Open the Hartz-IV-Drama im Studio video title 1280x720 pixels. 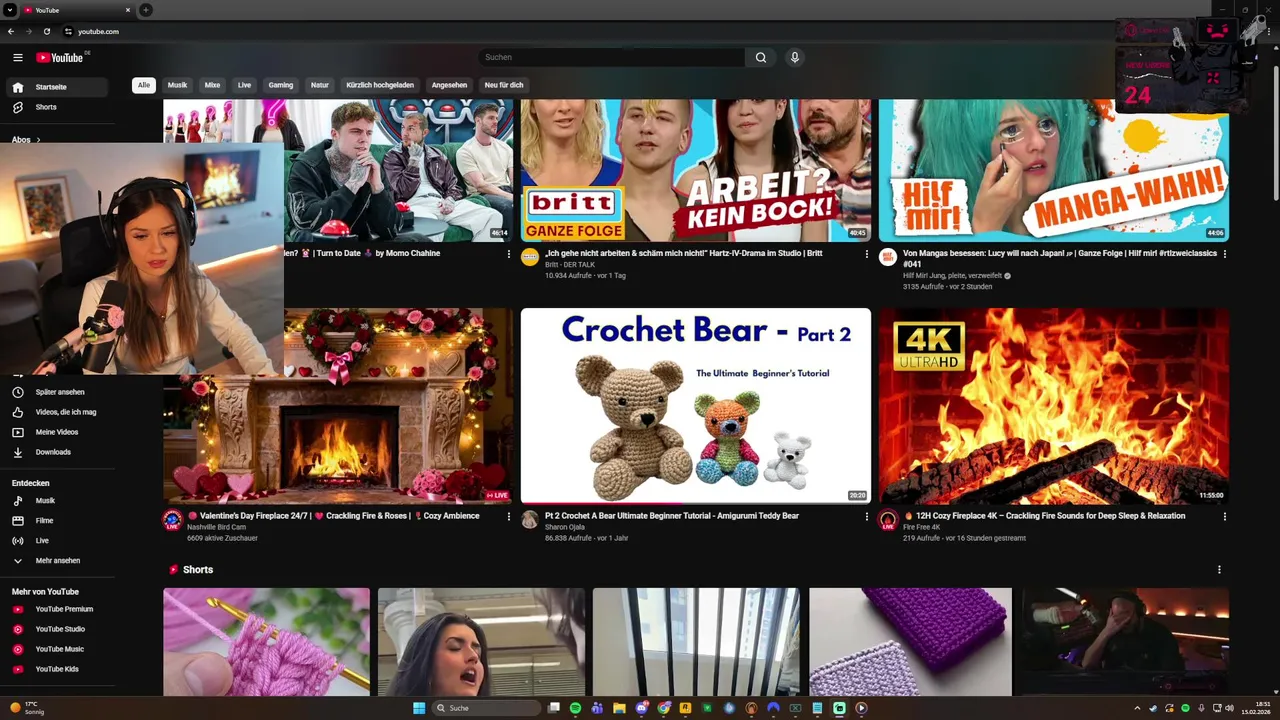coord(683,253)
